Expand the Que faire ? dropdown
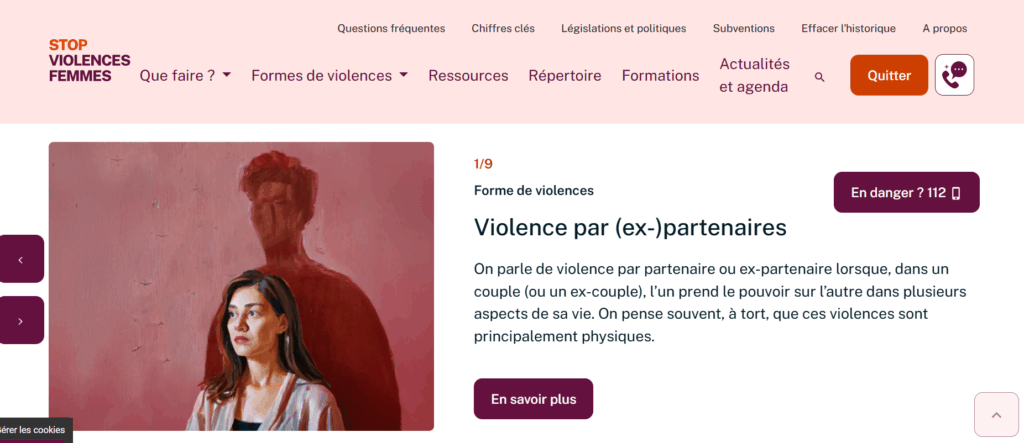Viewport: 1024px width, 443px height. 185,75
